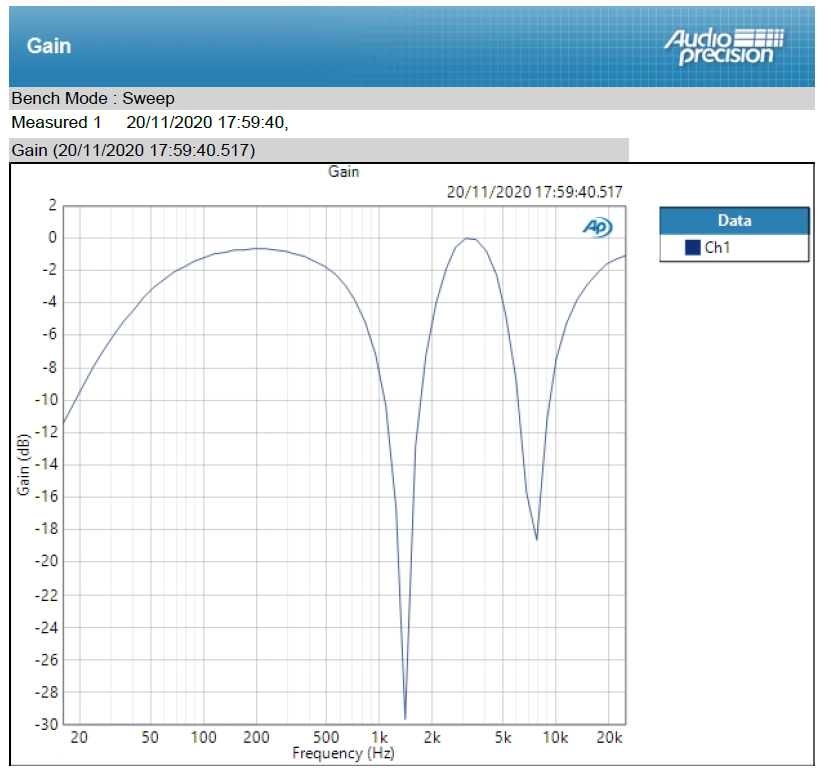The image size is (831, 777).
Task: Click the '-30' tick on gain axis
Action: tap(46, 724)
